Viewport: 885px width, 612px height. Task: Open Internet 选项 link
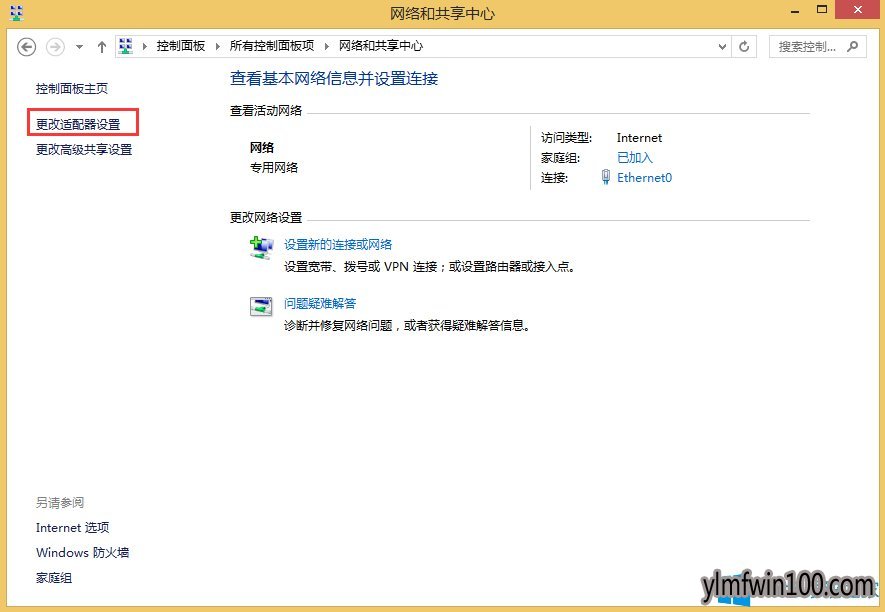[x=73, y=528]
